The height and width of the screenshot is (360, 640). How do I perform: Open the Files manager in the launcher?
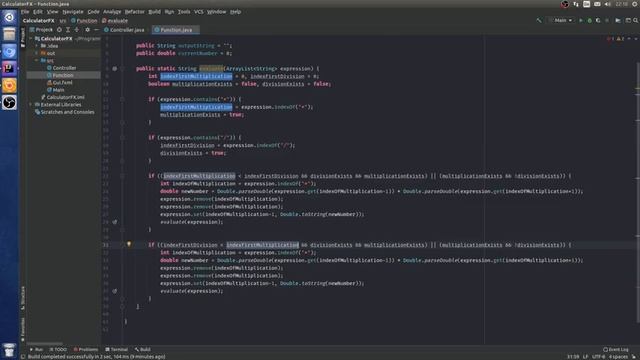point(9,34)
